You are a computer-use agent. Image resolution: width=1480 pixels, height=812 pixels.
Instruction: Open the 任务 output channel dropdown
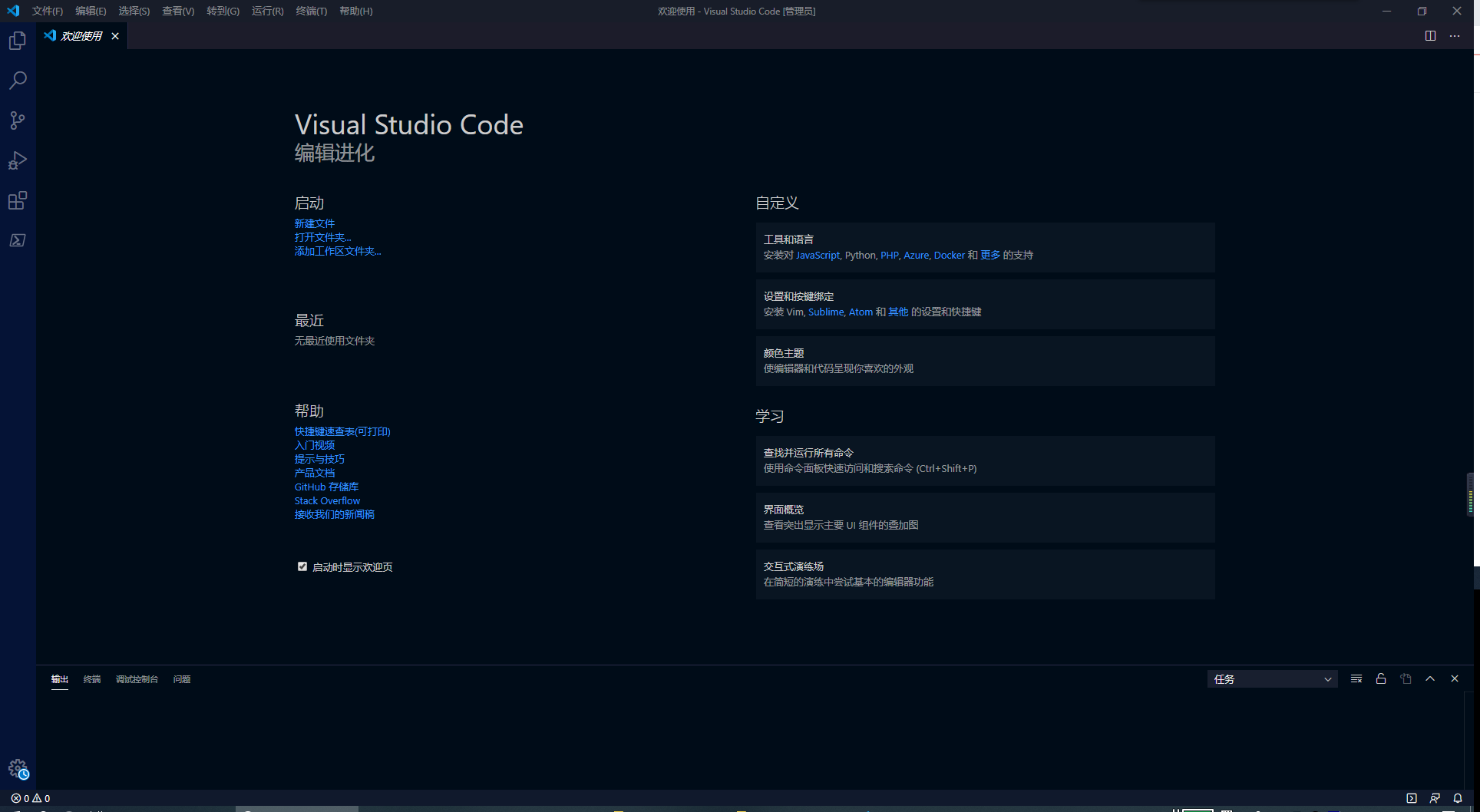coord(1272,679)
